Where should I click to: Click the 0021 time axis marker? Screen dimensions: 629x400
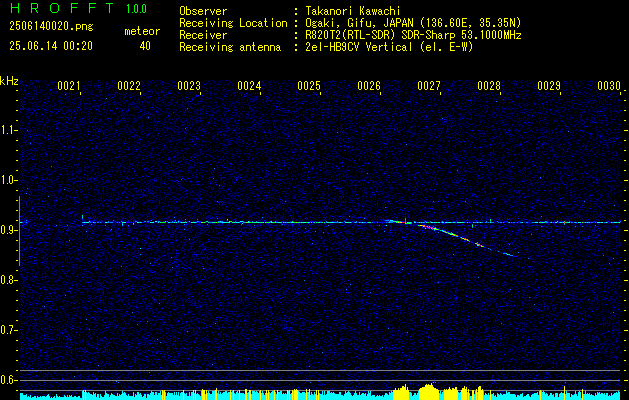coord(69,85)
